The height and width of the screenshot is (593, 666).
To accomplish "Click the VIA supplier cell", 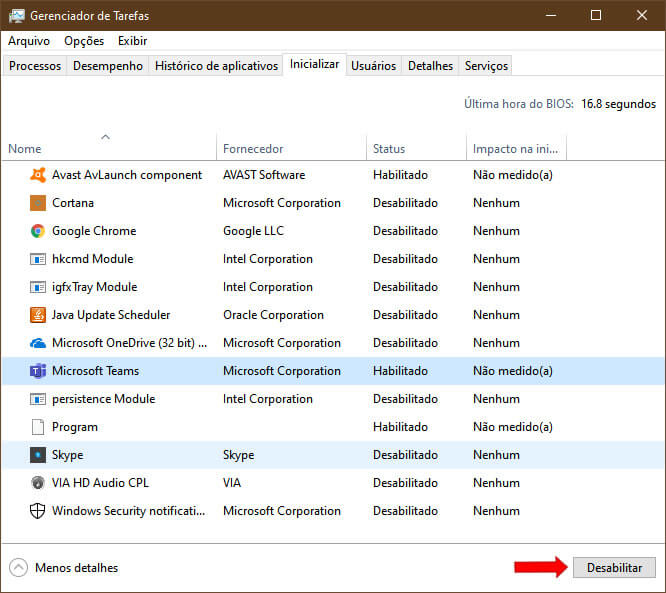I will 232,483.
